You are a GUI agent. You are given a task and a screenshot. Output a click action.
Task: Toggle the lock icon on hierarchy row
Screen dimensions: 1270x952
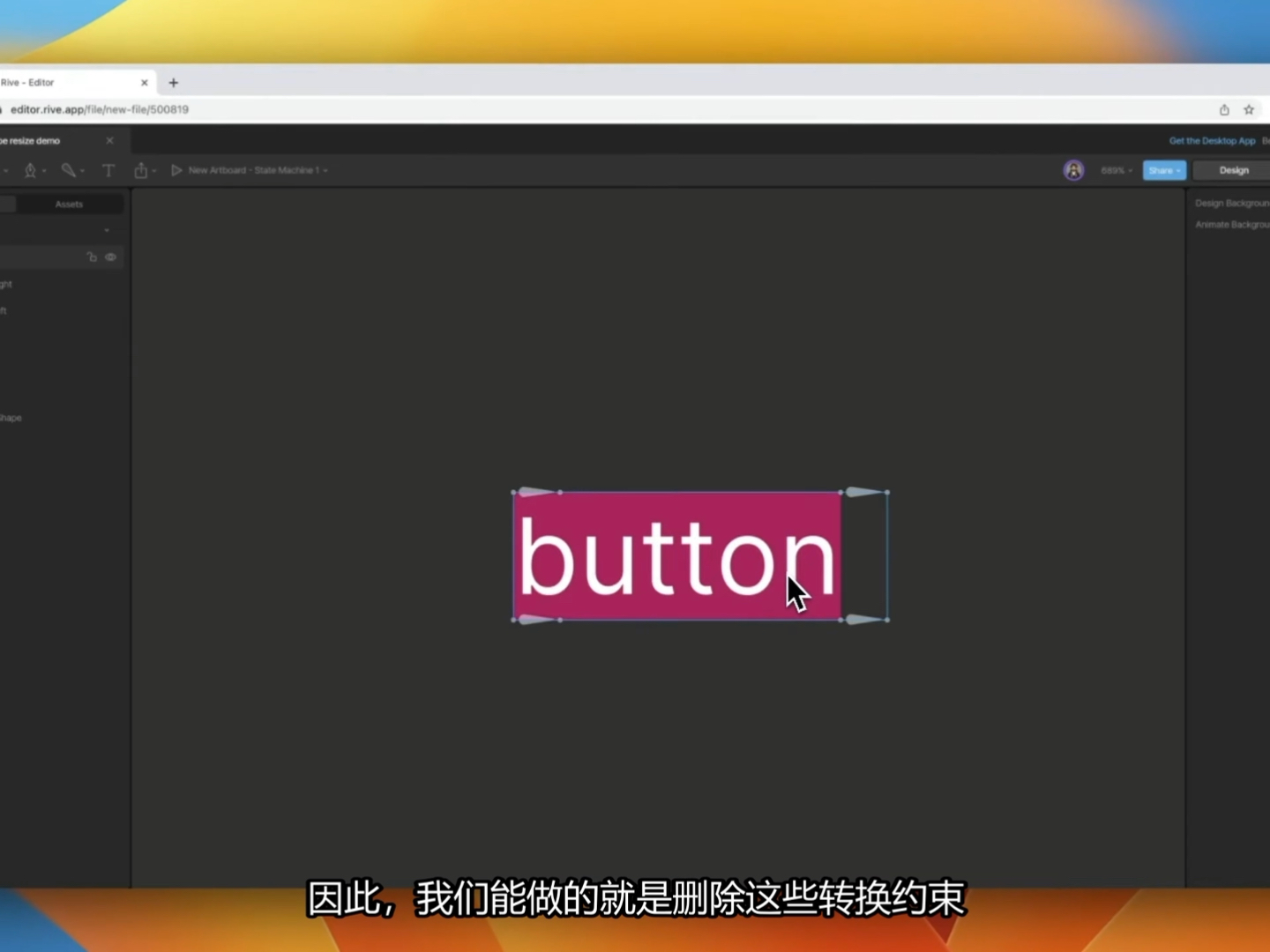(x=92, y=257)
